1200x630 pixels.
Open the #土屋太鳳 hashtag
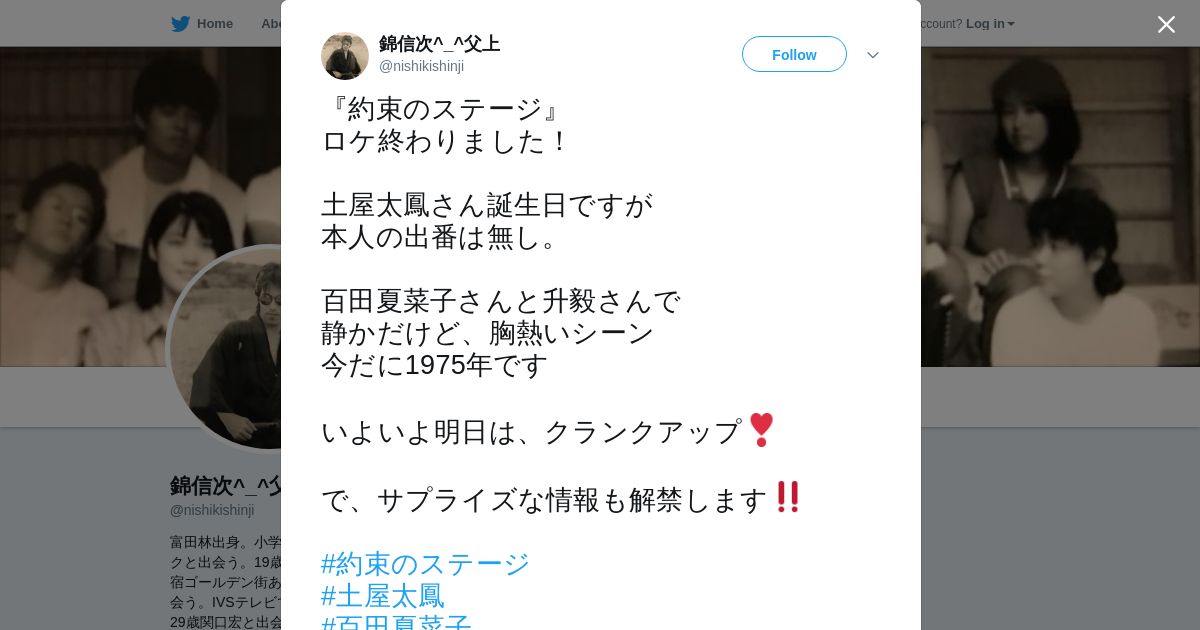(382, 596)
